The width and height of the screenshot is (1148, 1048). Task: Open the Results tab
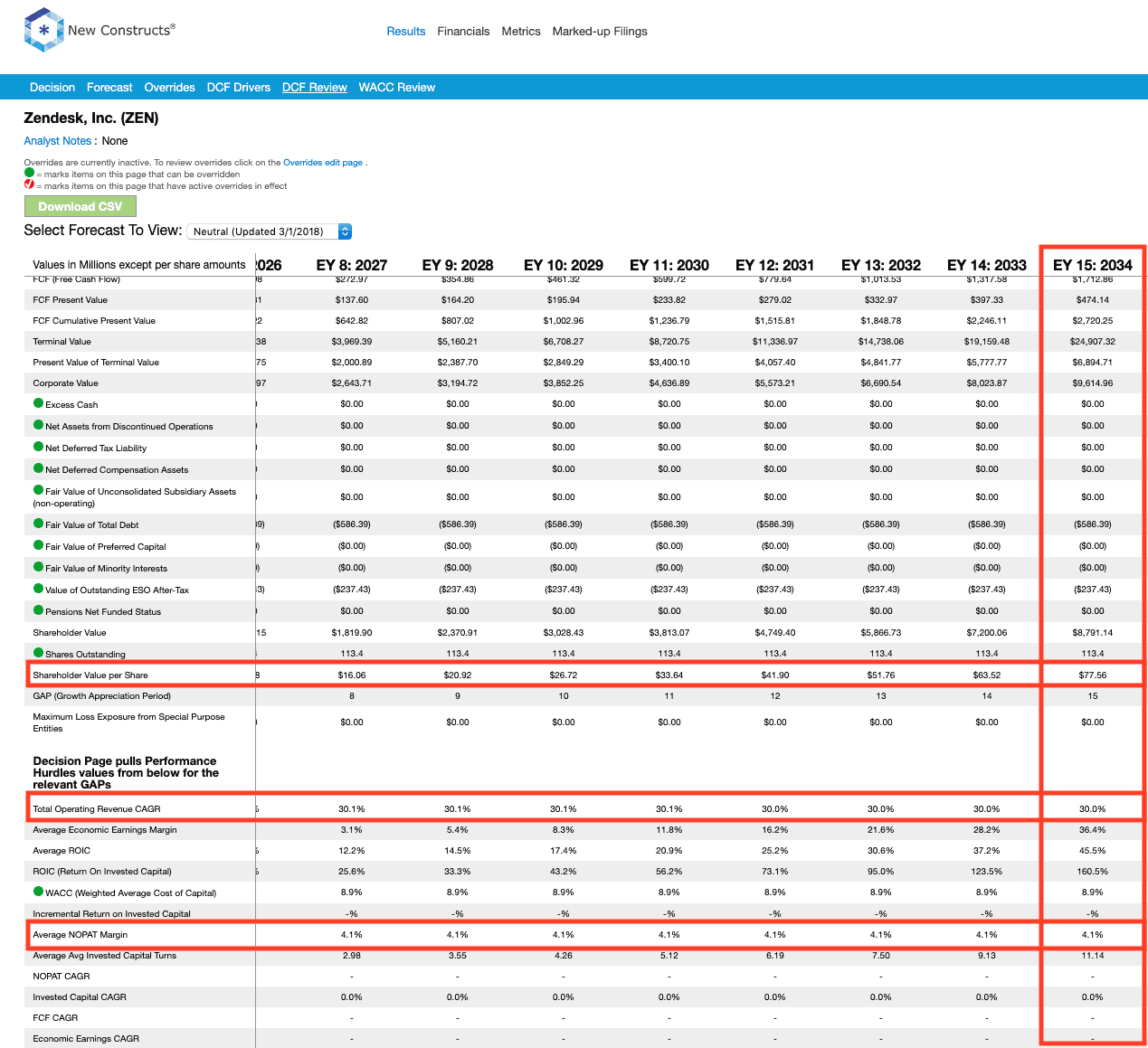point(405,31)
